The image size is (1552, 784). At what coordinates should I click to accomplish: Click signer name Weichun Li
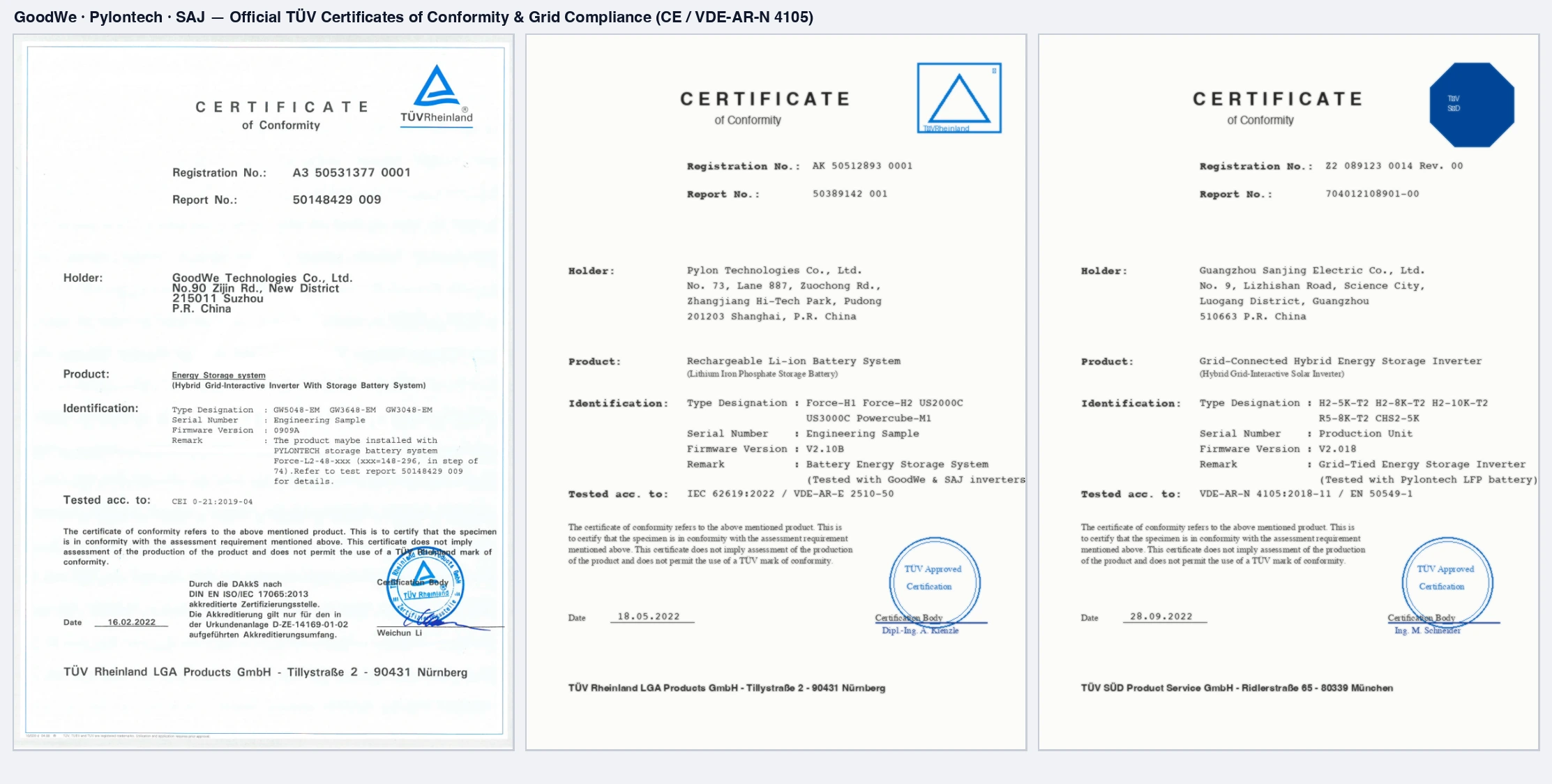[x=400, y=633]
